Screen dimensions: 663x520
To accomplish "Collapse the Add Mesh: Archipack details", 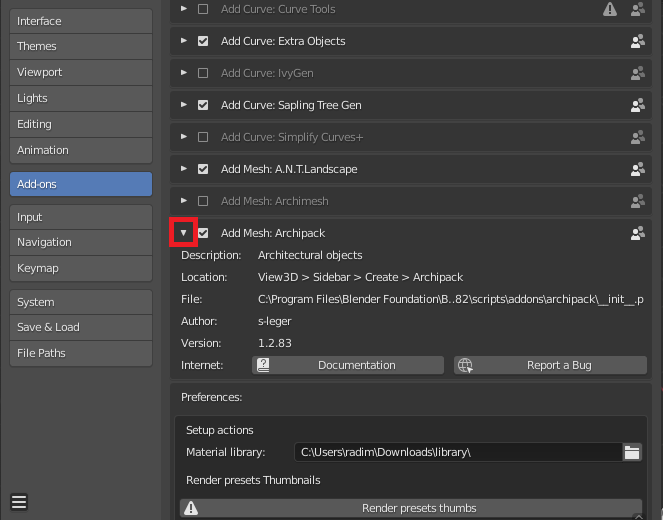I will point(183,233).
